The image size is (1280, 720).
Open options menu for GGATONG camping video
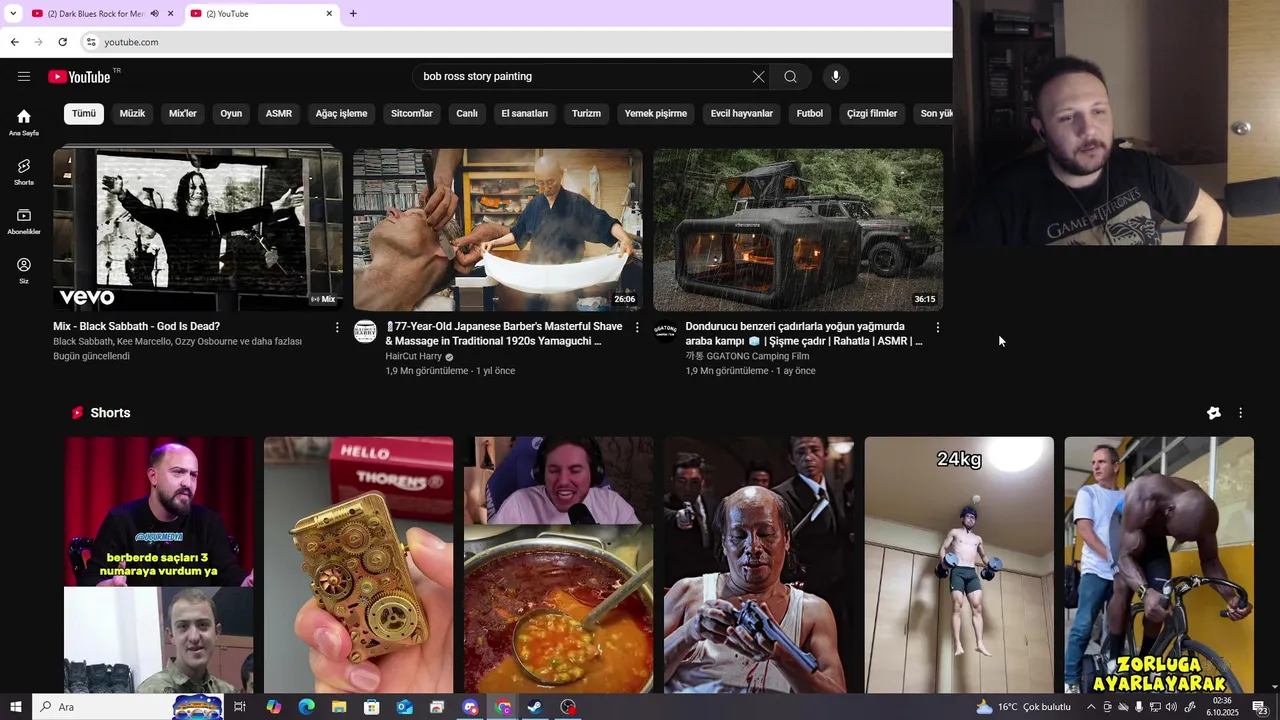point(937,327)
